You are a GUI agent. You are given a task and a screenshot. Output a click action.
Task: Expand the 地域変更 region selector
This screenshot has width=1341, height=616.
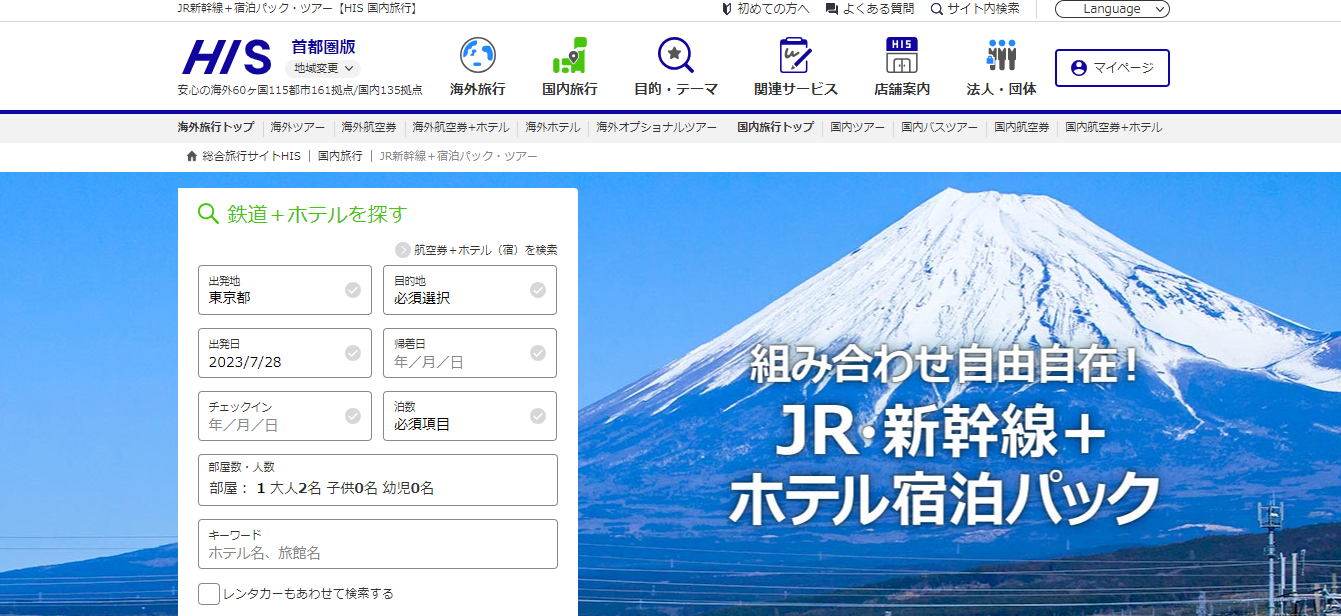pos(323,69)
